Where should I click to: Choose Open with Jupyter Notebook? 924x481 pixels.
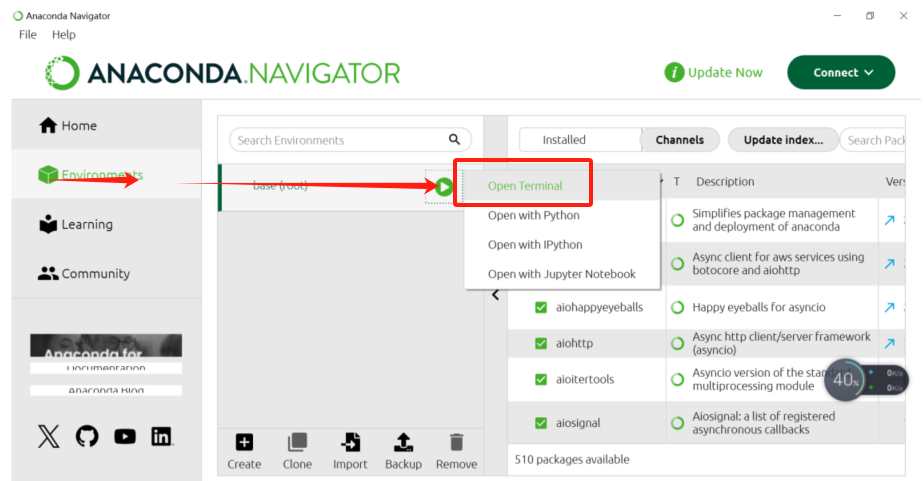tap(562, 274)
